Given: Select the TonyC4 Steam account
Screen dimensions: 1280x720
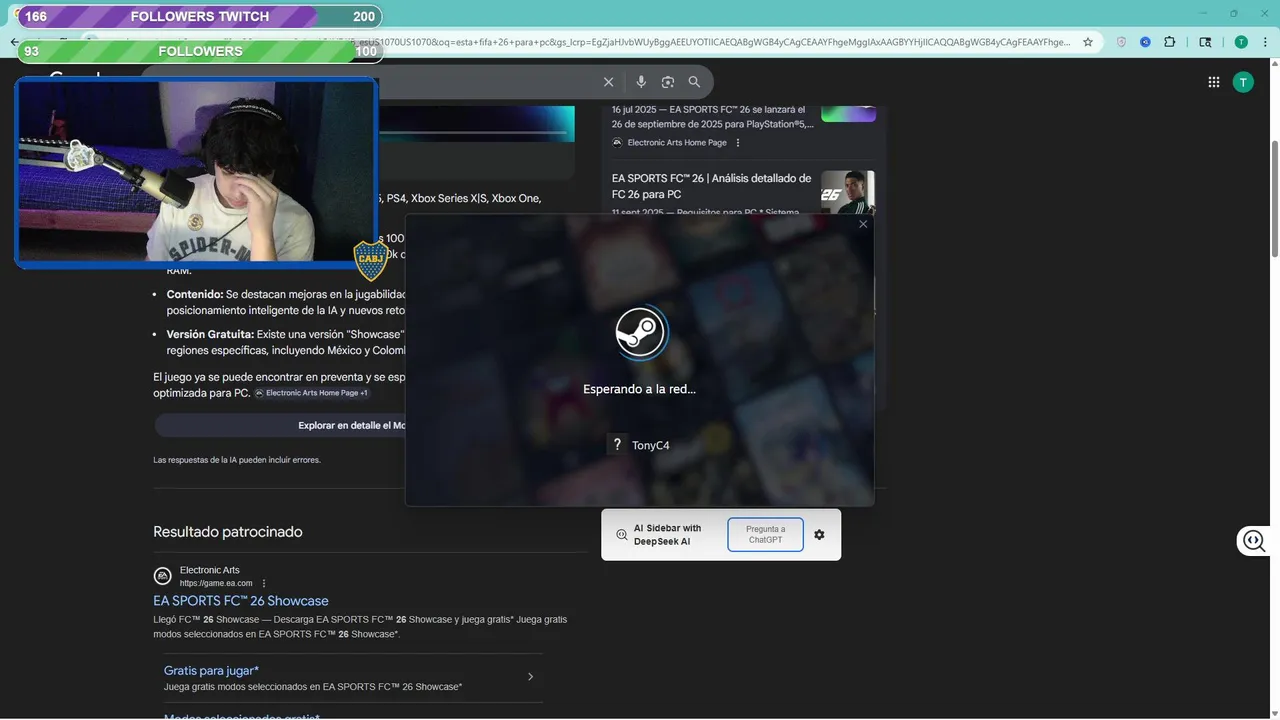Looking at the screenshot, I should (640, 445).
